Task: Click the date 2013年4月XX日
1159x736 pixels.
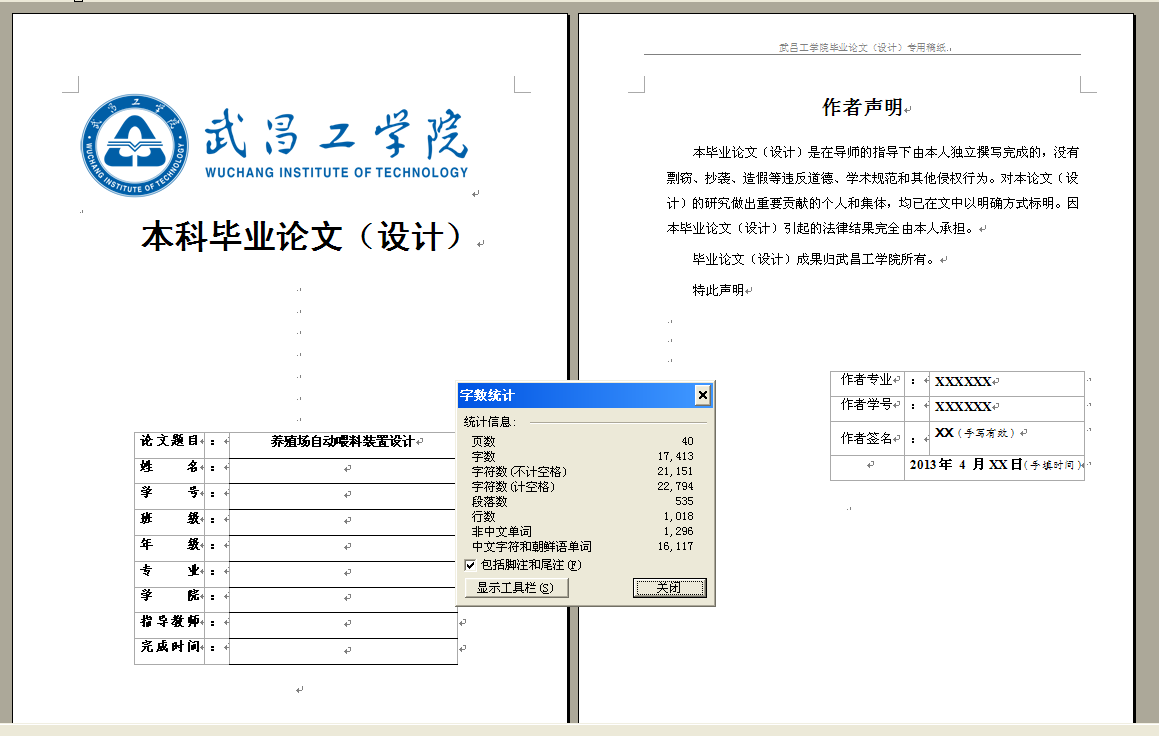Action: [965, 465]
